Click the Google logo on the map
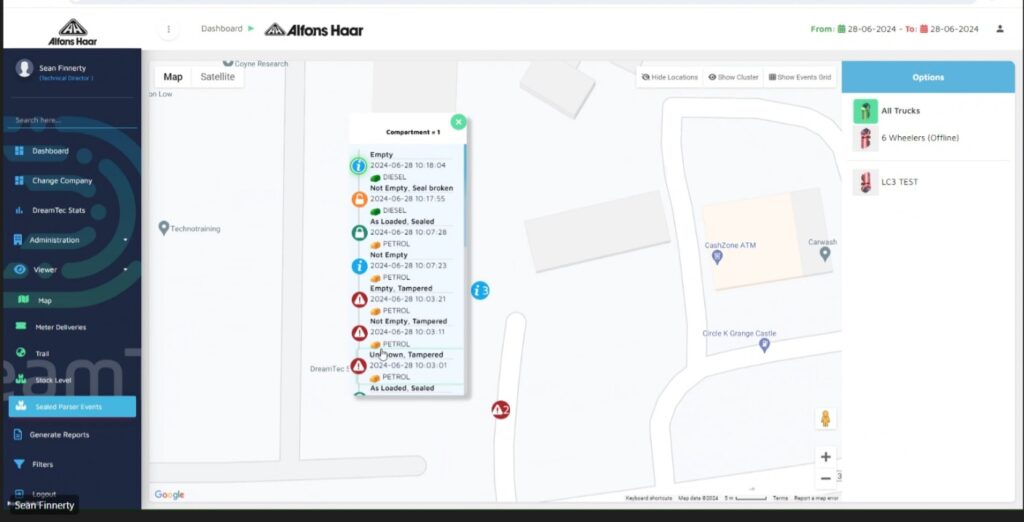Viewport: 1024px width, 522px height. tap(169, 495)
